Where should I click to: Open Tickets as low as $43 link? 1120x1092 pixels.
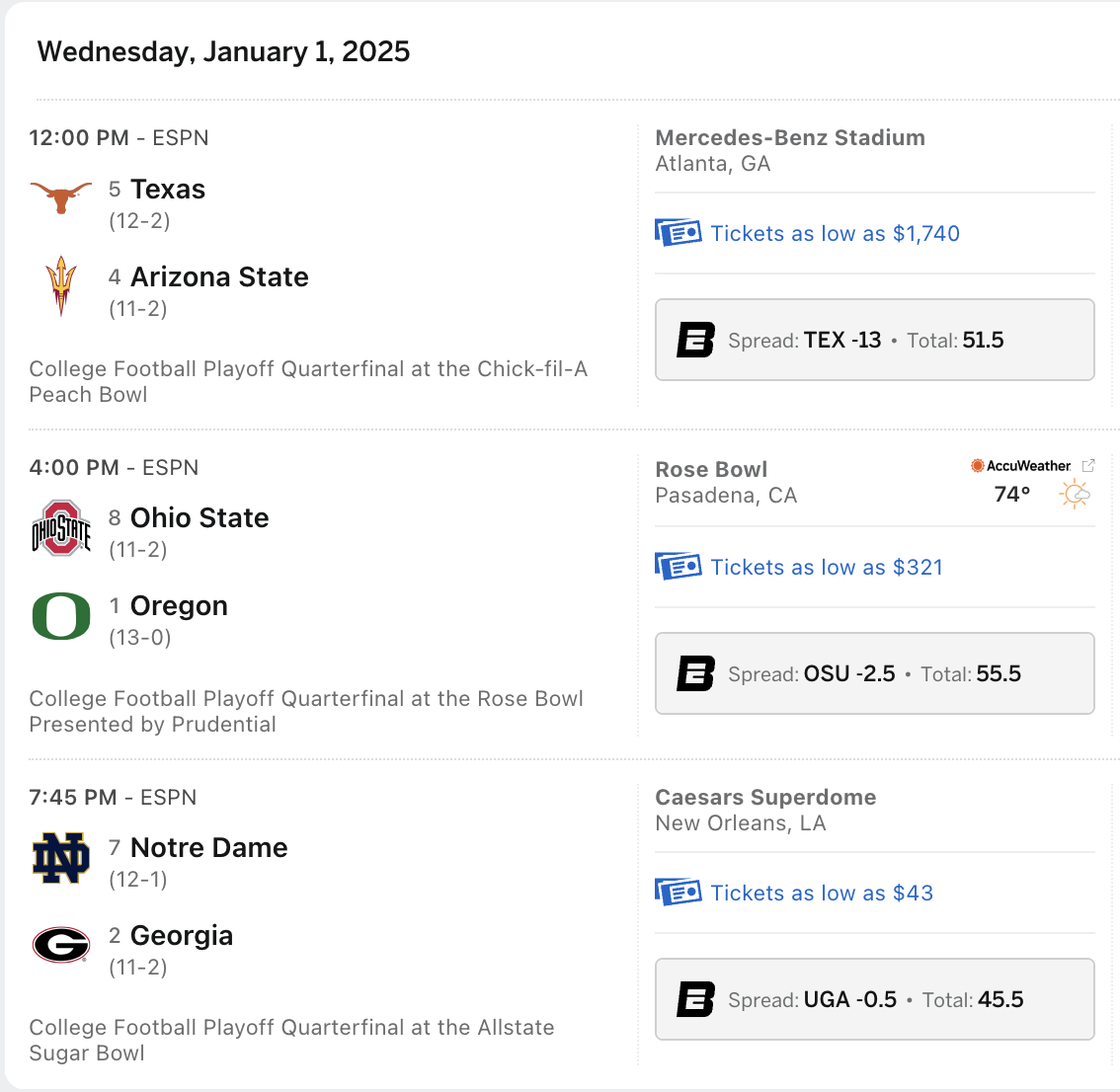(822, 893)
